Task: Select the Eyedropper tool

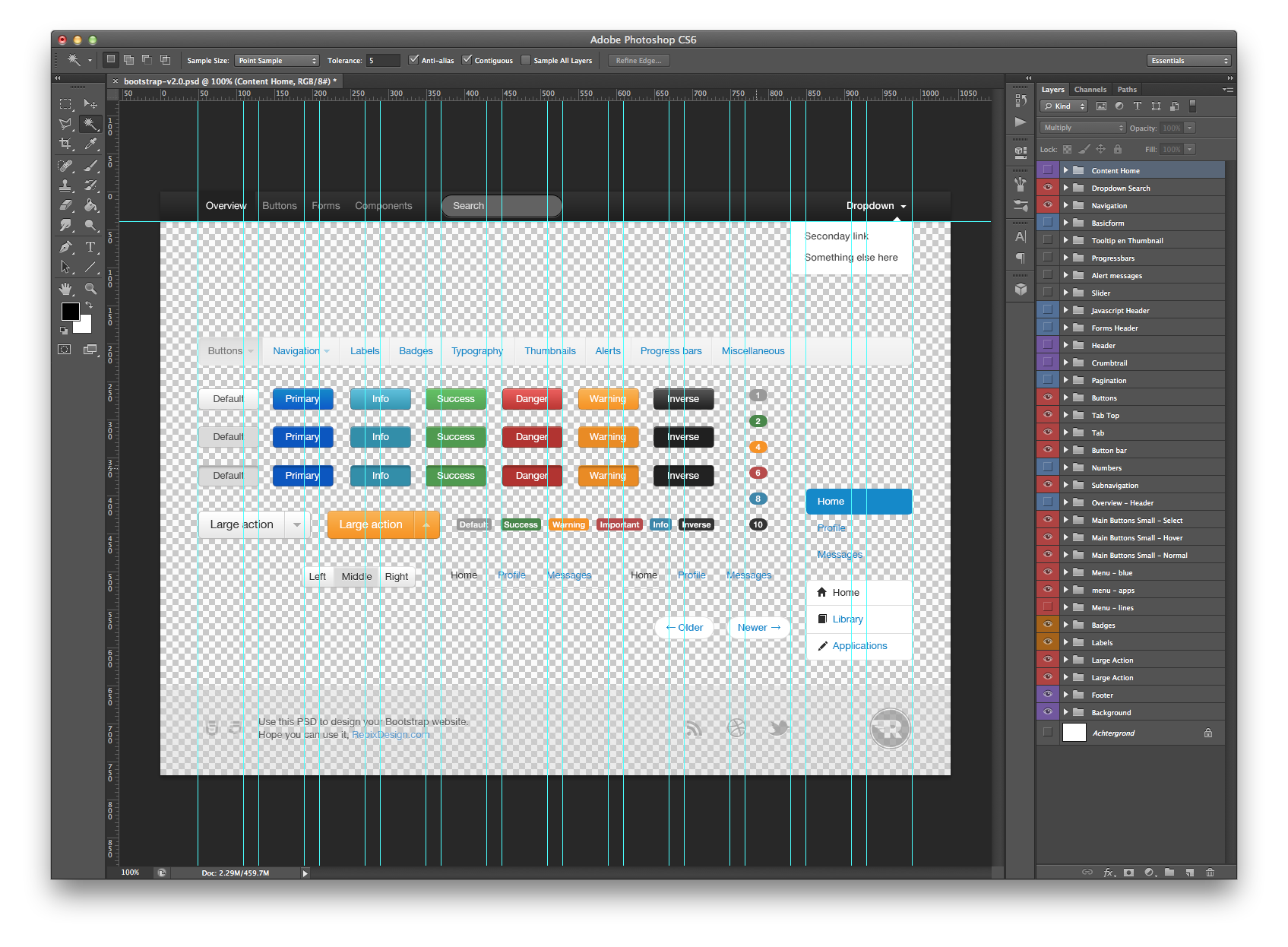Action: [x=90, y=144]
